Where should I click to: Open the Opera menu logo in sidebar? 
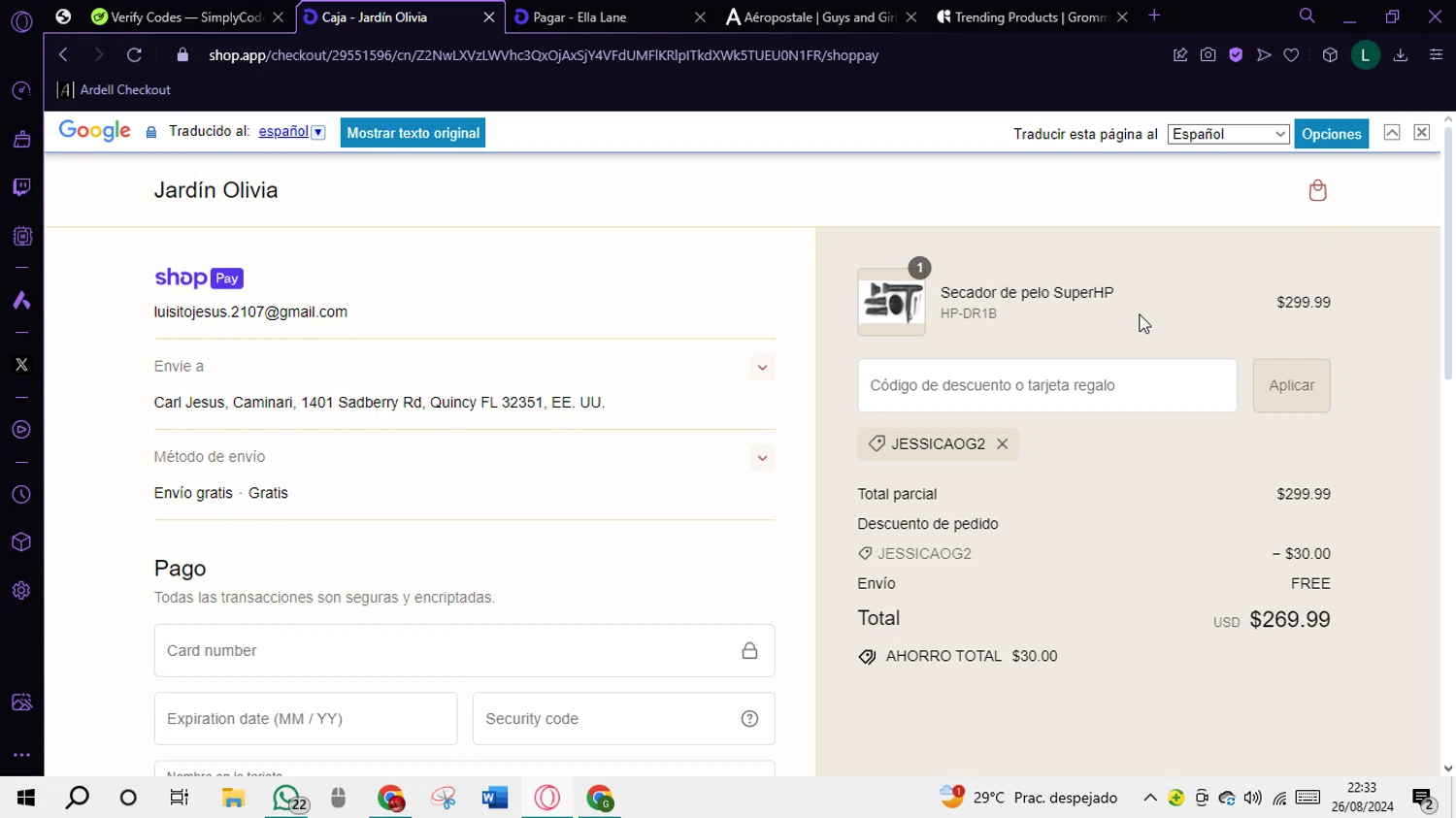tap(21, 21)
